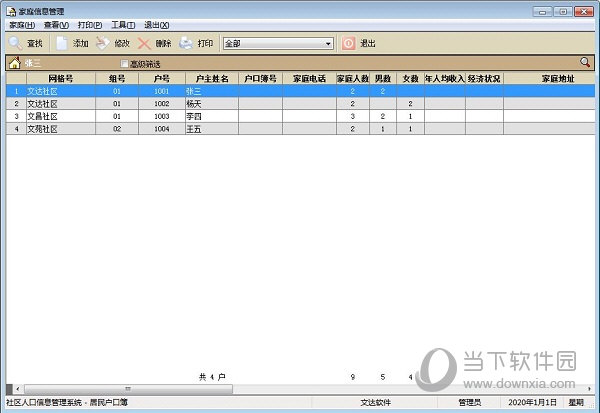Click the 户口簿号 column header

click(x=260, y=78)
